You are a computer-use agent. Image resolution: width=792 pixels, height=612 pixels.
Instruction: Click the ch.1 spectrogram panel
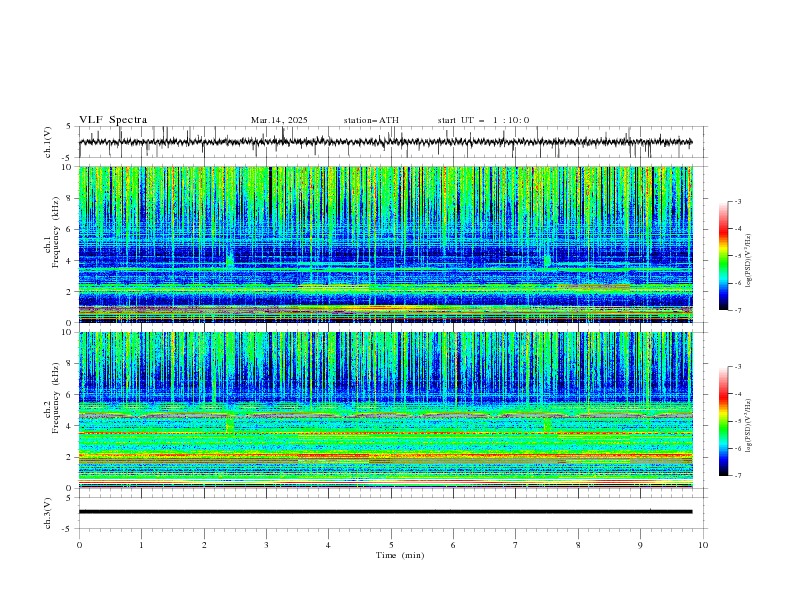(385, 244)
